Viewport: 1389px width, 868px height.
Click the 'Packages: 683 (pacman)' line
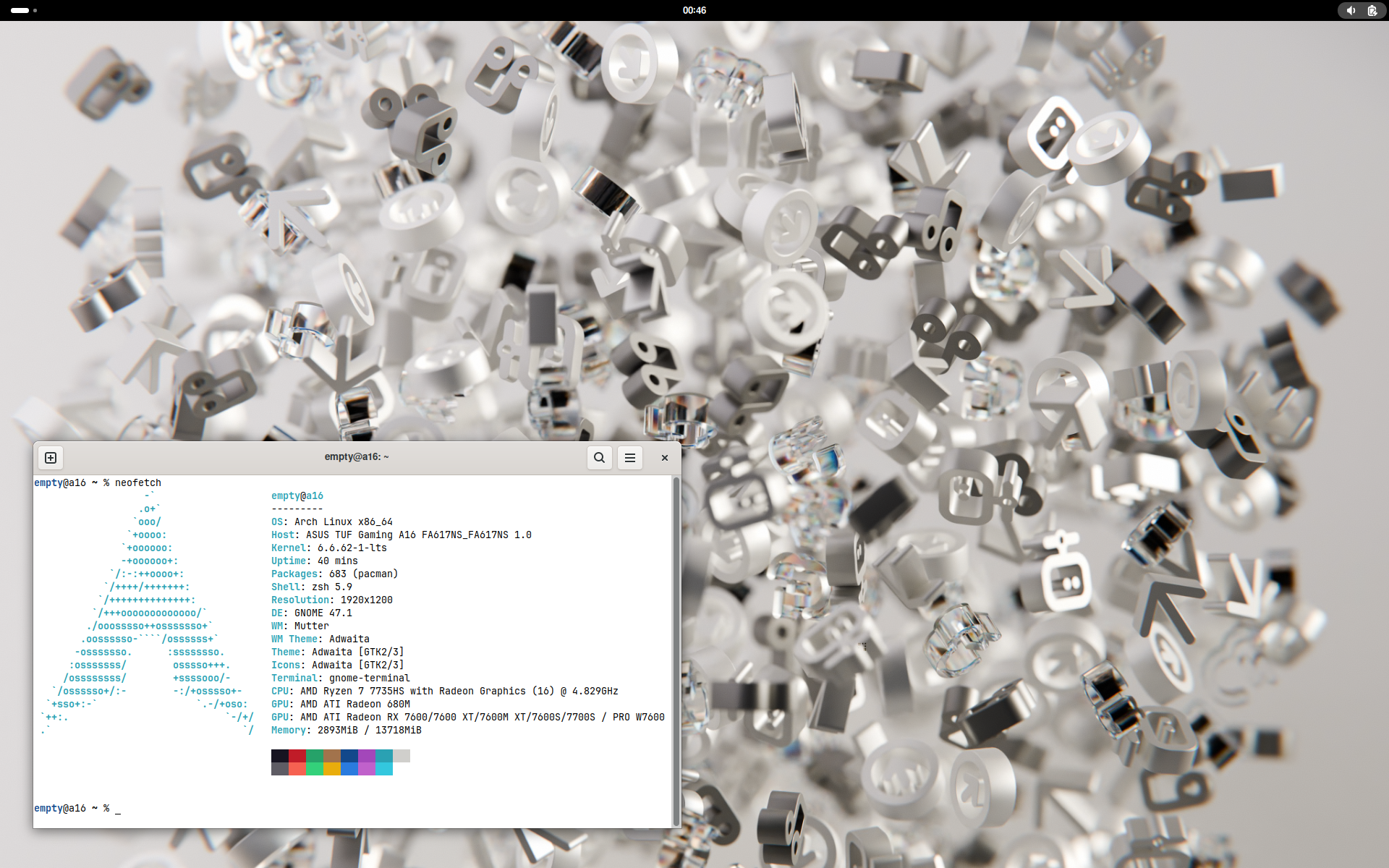pos(335,574)
